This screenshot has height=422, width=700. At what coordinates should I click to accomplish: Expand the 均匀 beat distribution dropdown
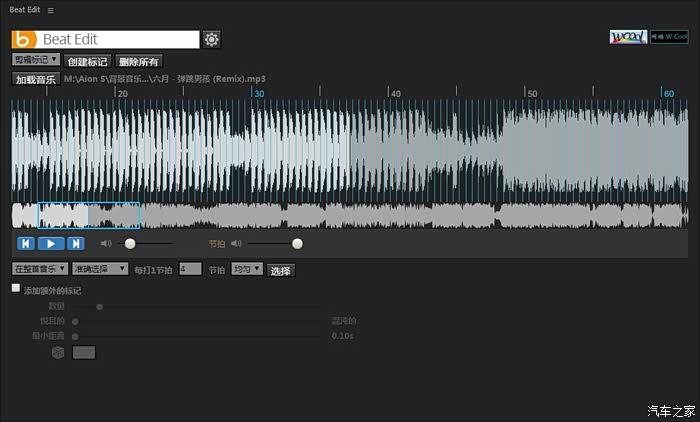(247, 269)
